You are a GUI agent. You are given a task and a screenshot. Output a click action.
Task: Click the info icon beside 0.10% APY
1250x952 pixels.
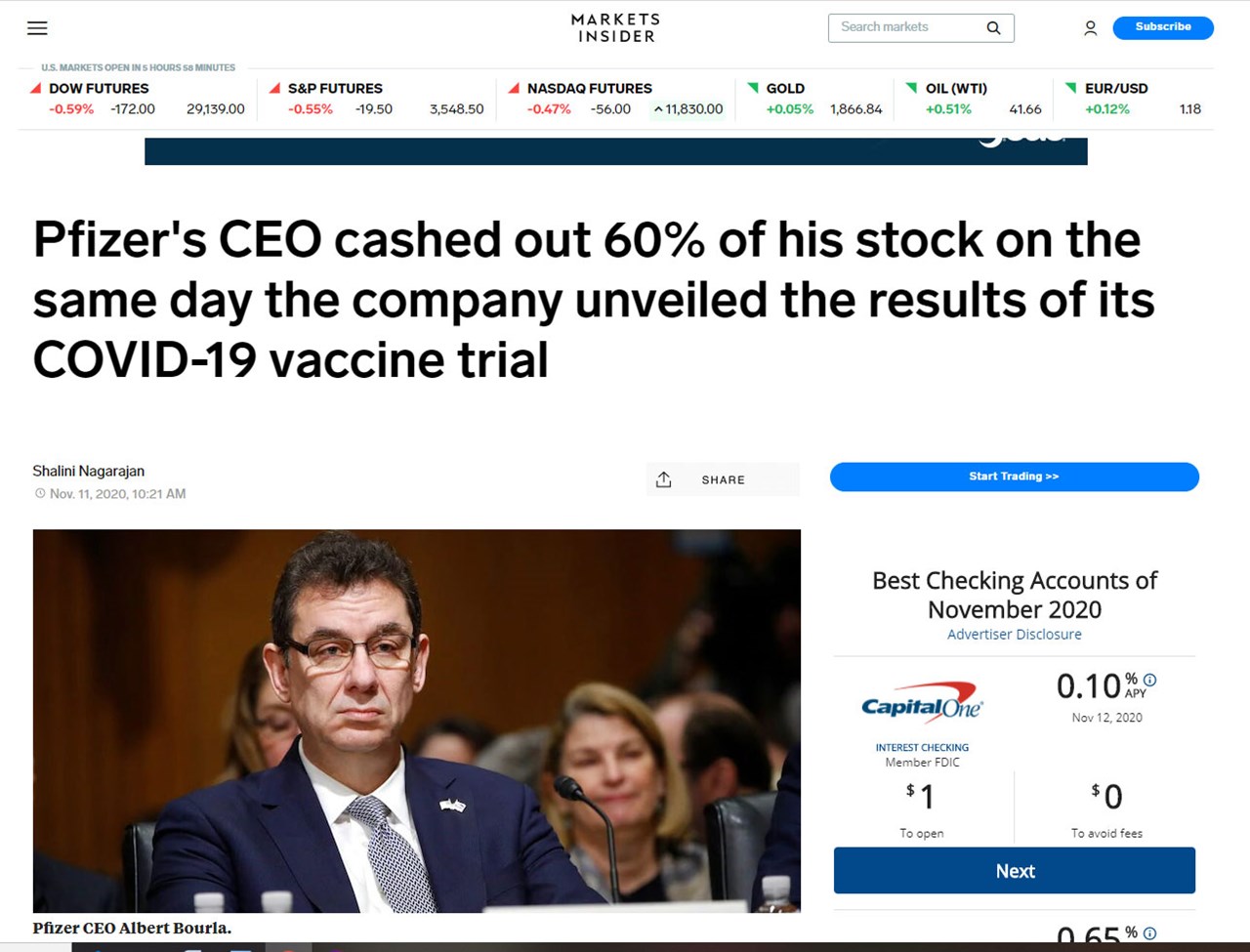[1149, 680]
